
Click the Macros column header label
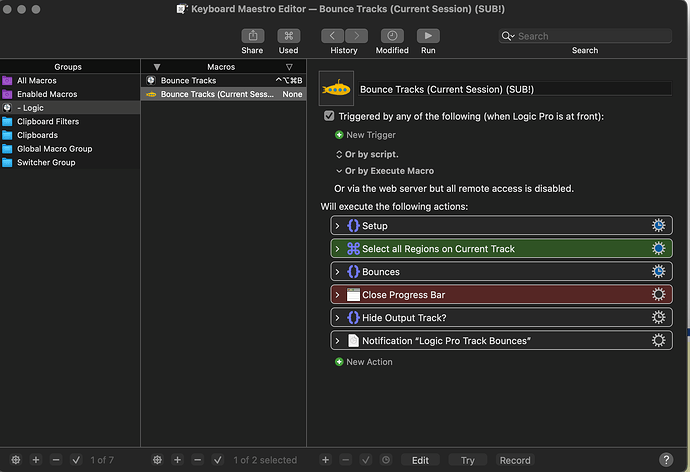coord(221,67)
